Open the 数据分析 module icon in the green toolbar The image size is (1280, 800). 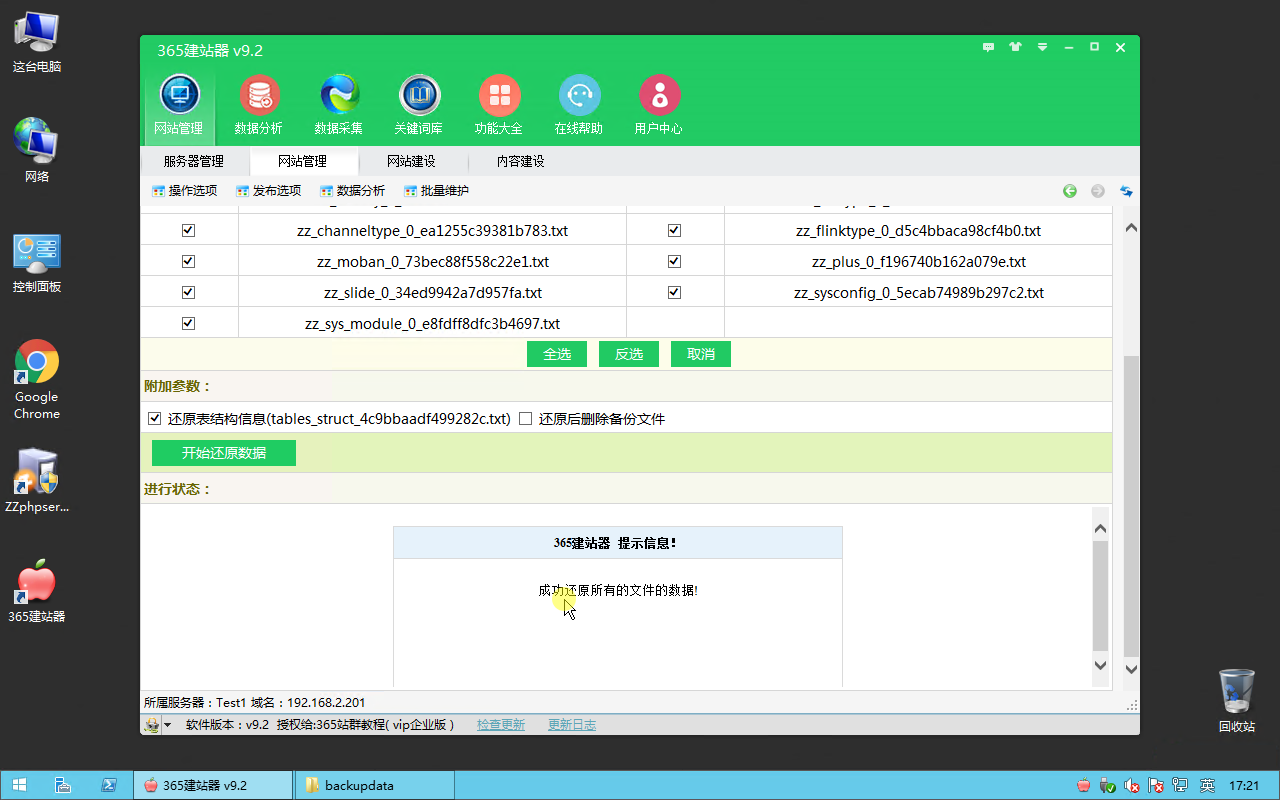click(259, 105)
